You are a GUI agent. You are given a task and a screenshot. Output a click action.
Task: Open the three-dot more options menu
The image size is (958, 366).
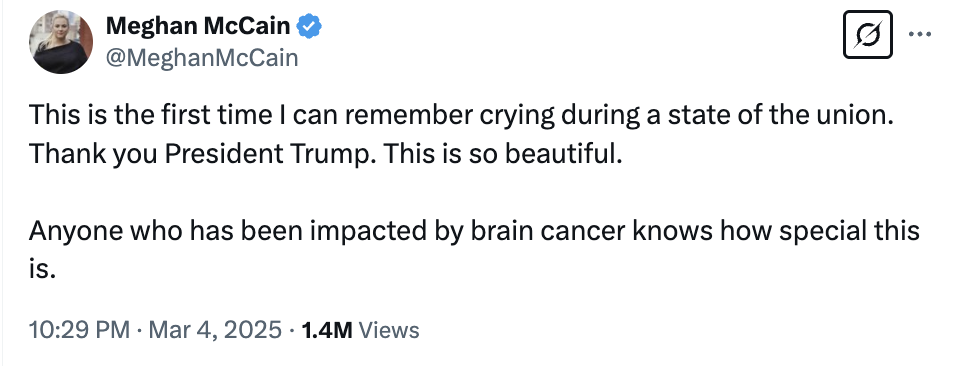(x=920, y=34)
